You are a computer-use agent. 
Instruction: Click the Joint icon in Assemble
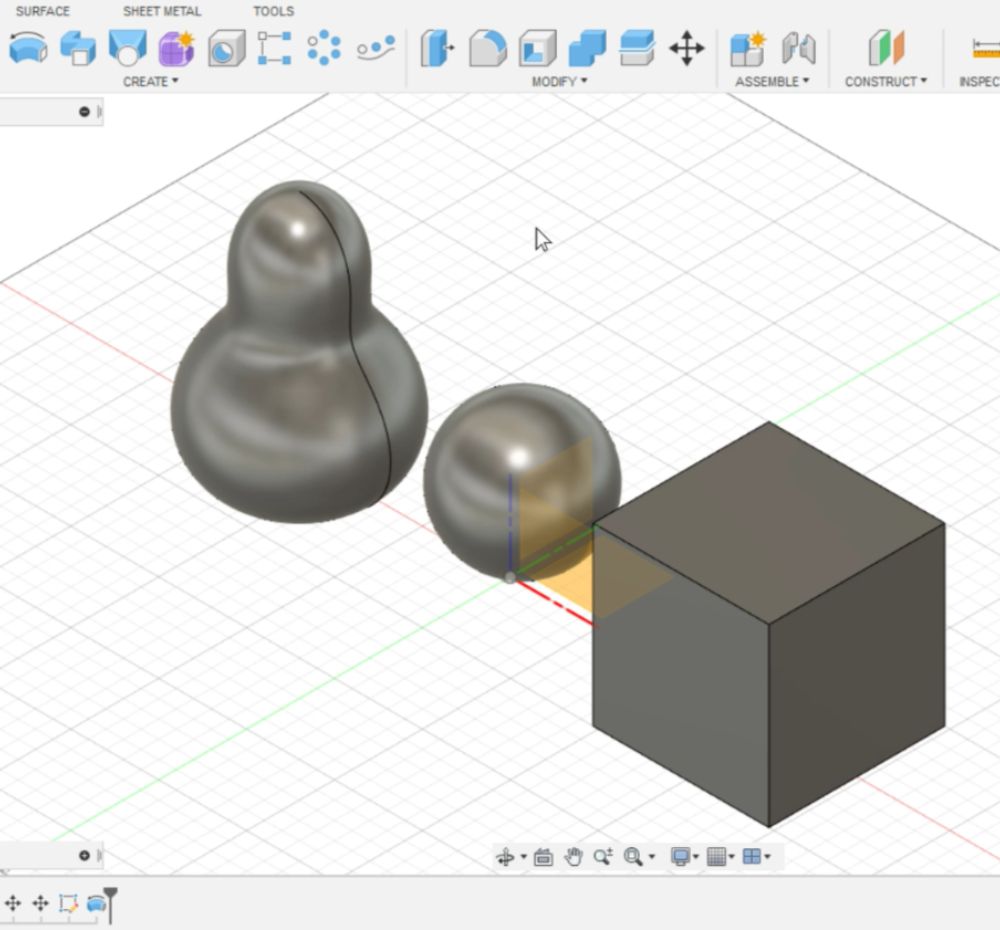[x=799, y=48]
